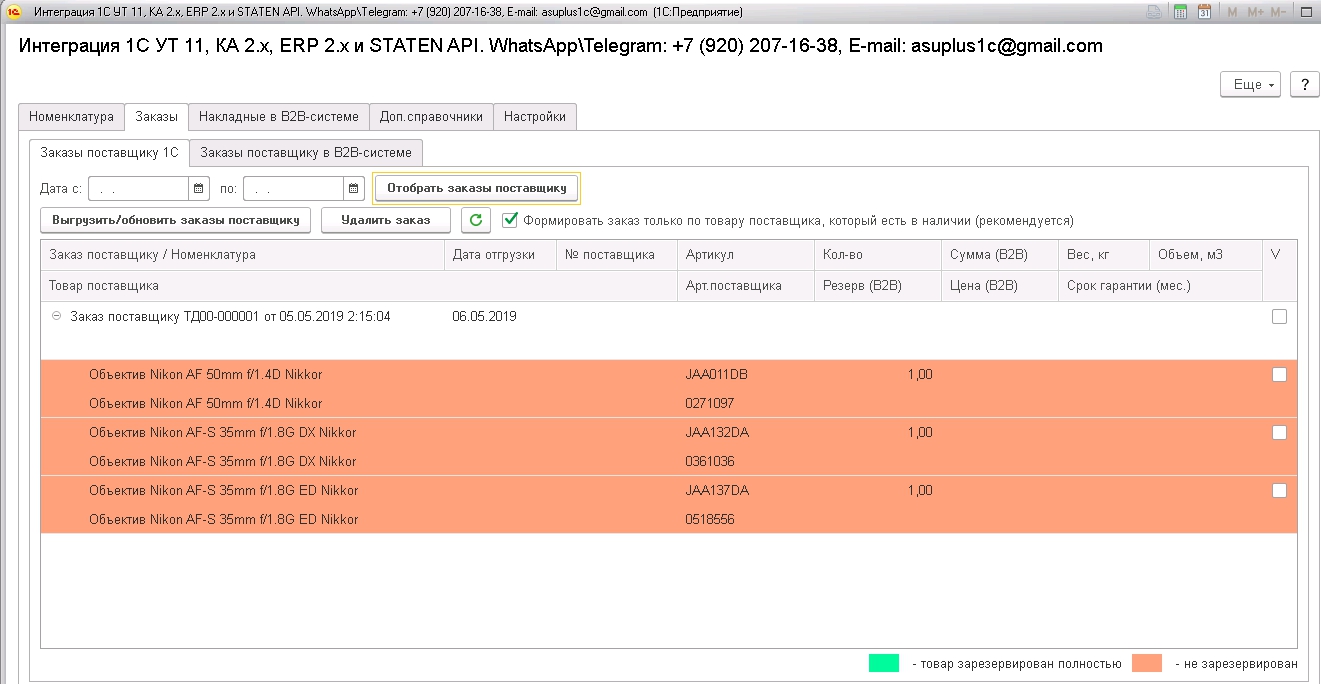Click the Удалить заказ button
This screenshot has width=1321, height=684.
click(x=385, y=220)
